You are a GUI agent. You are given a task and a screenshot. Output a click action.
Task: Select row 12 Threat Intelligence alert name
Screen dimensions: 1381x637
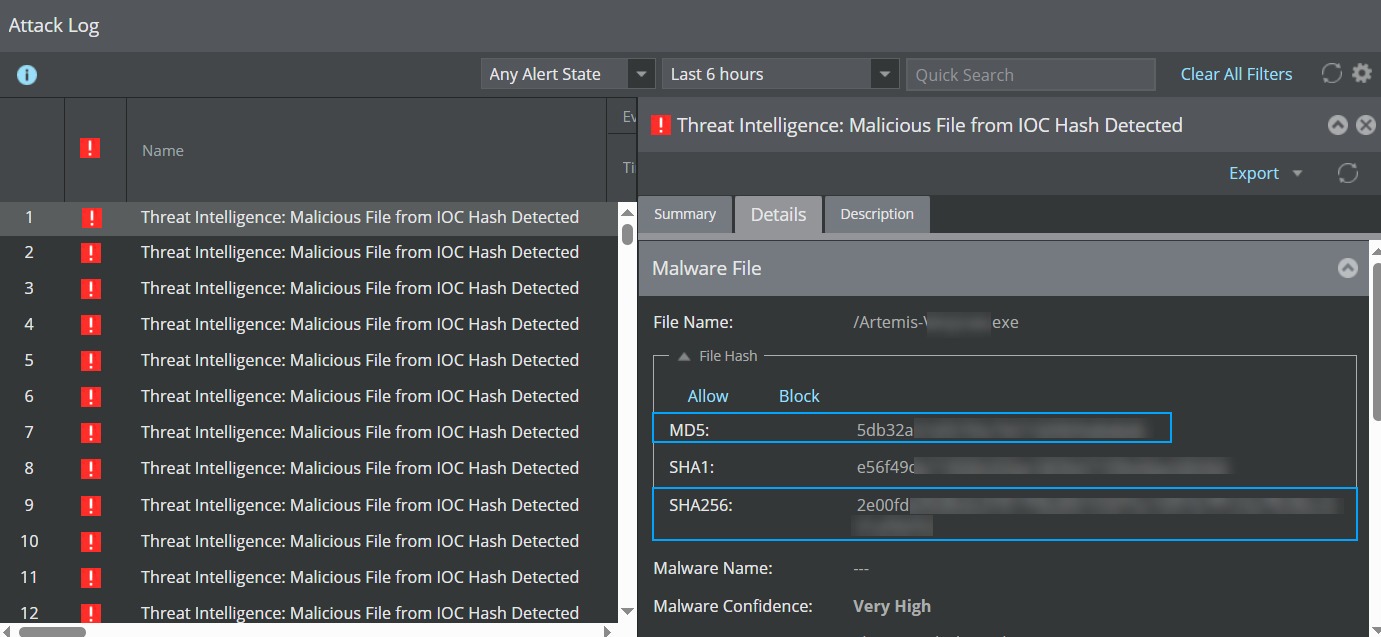pos(360,613)
